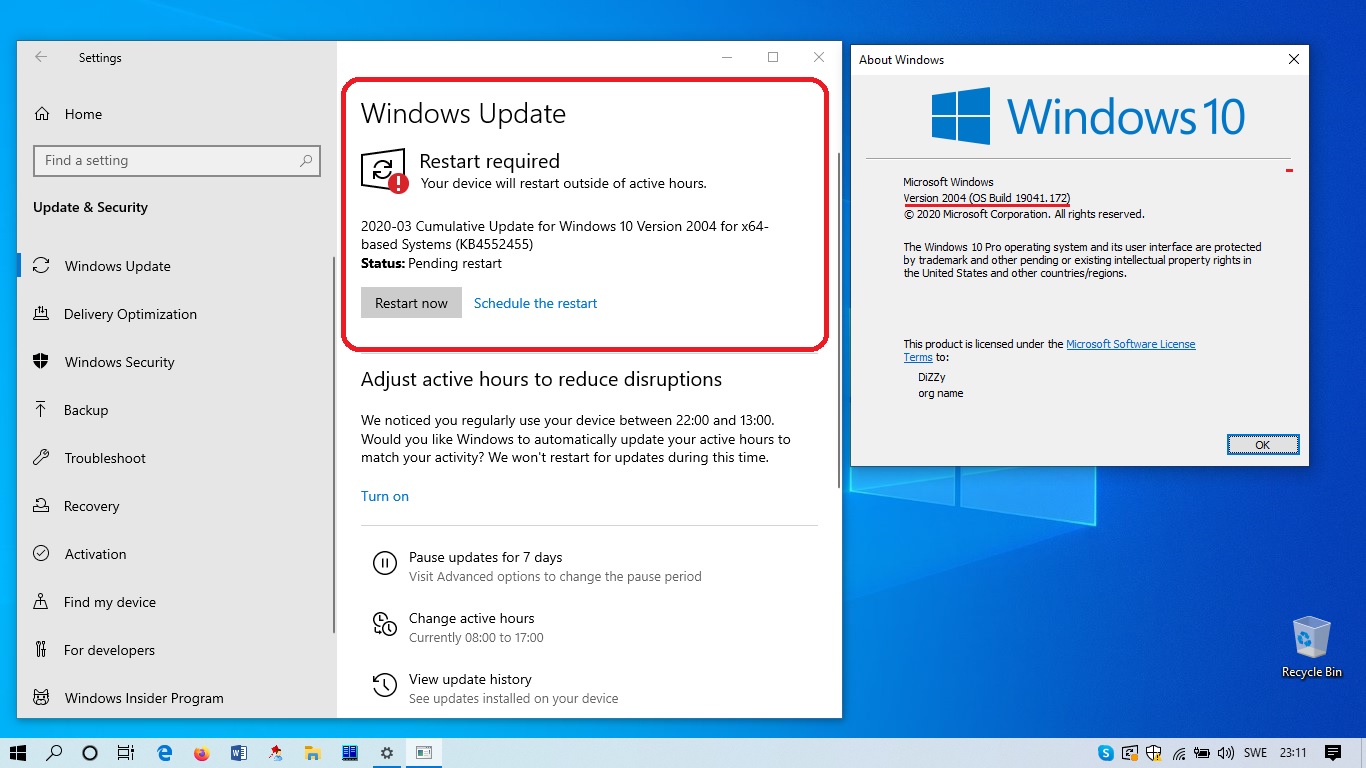Open Cortana from the taskbar
Screen dimensions: 1366x768
pos(89,753)
